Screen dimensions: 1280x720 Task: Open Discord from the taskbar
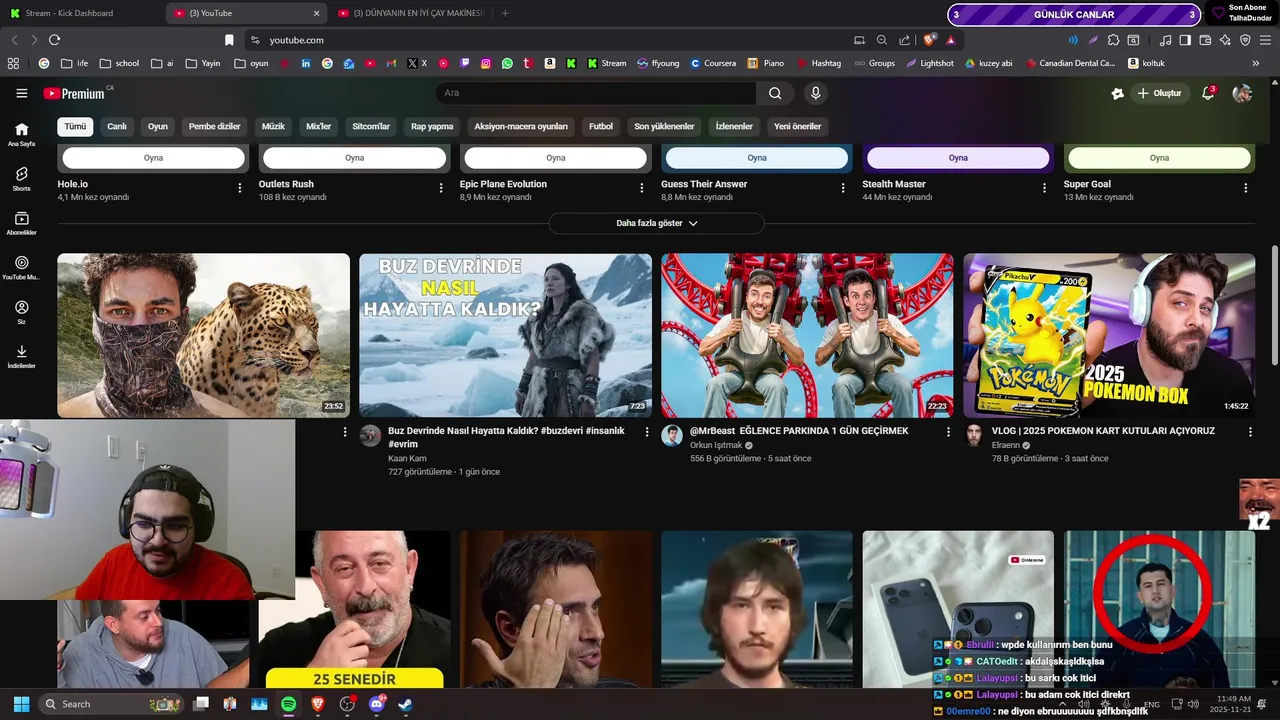tap(377, 704)
